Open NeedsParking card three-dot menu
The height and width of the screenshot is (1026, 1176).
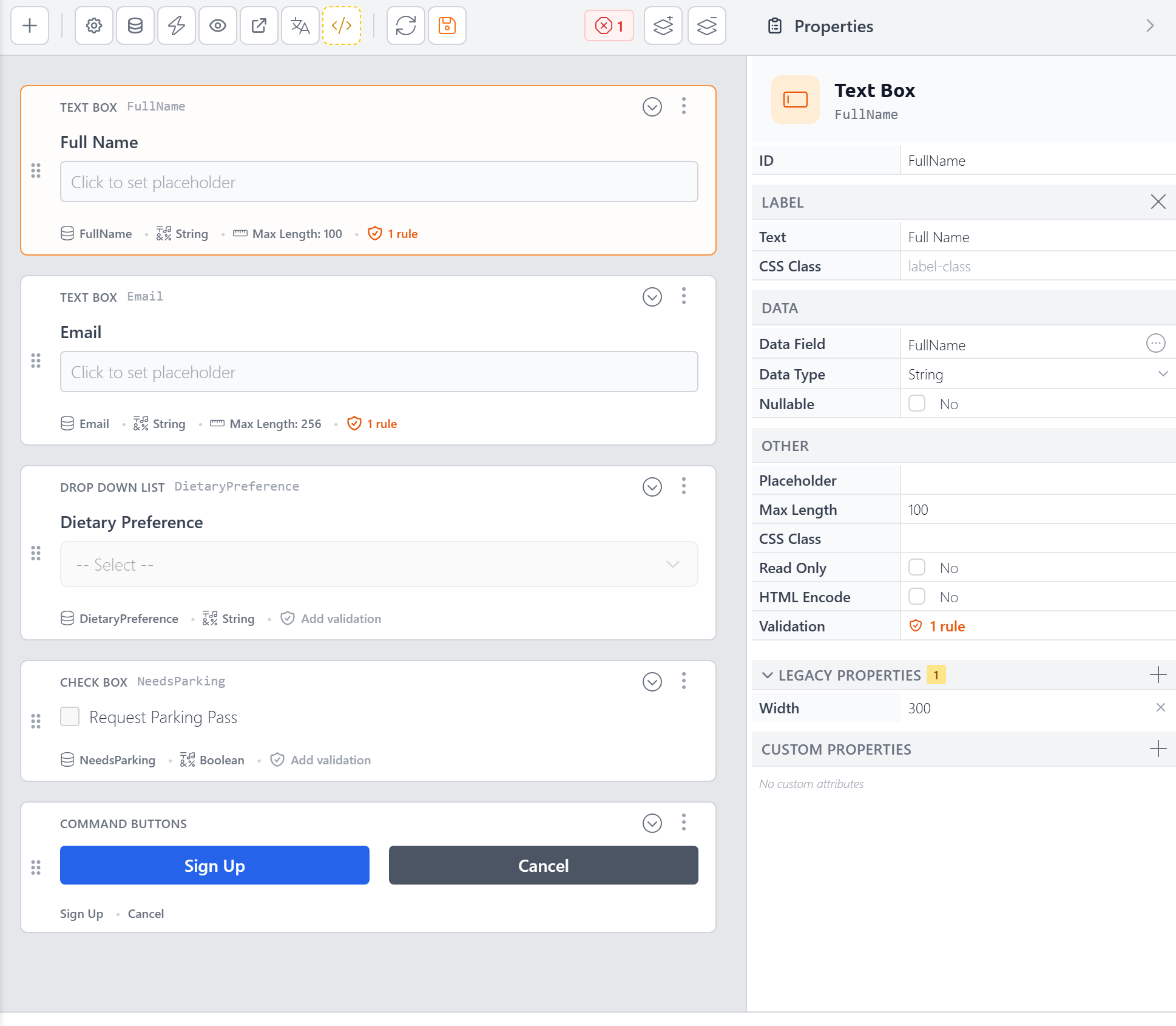pos(684,681)
